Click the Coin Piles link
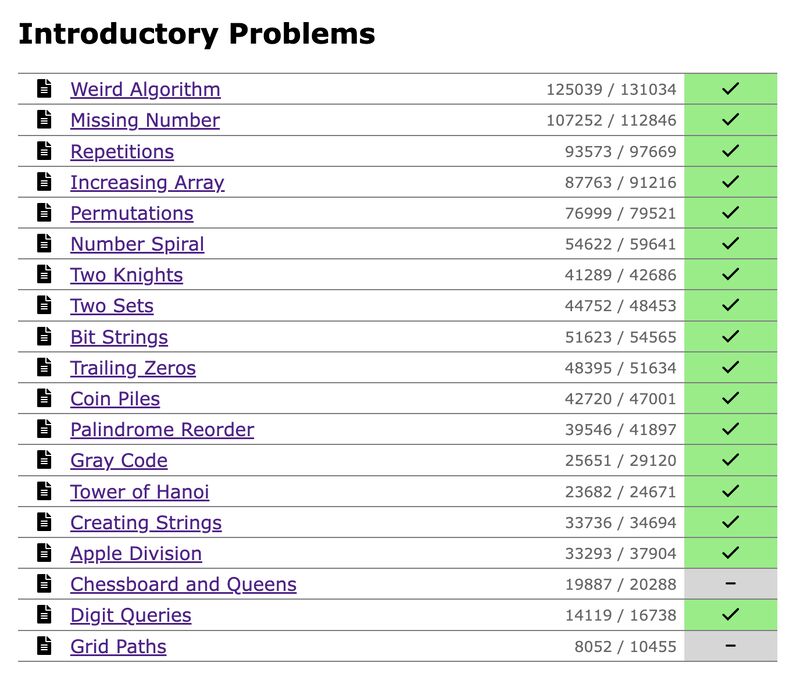 115,399
